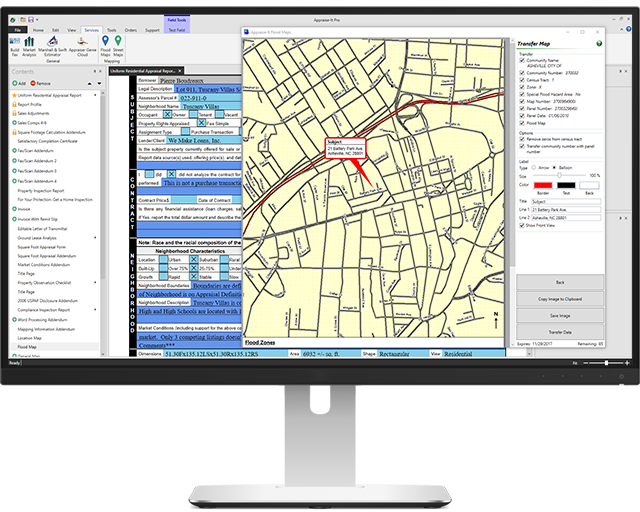Click the green plus beside Word Processing Addendum

coord(14,320)
